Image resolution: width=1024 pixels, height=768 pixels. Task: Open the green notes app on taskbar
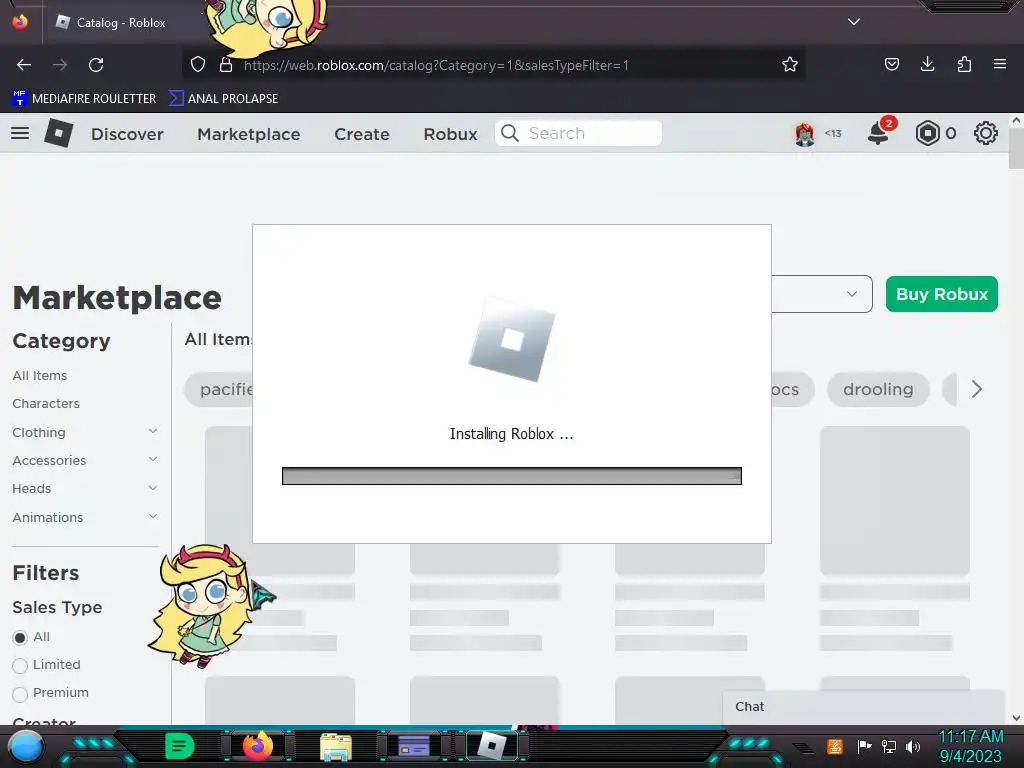click(x=179, y=746)
